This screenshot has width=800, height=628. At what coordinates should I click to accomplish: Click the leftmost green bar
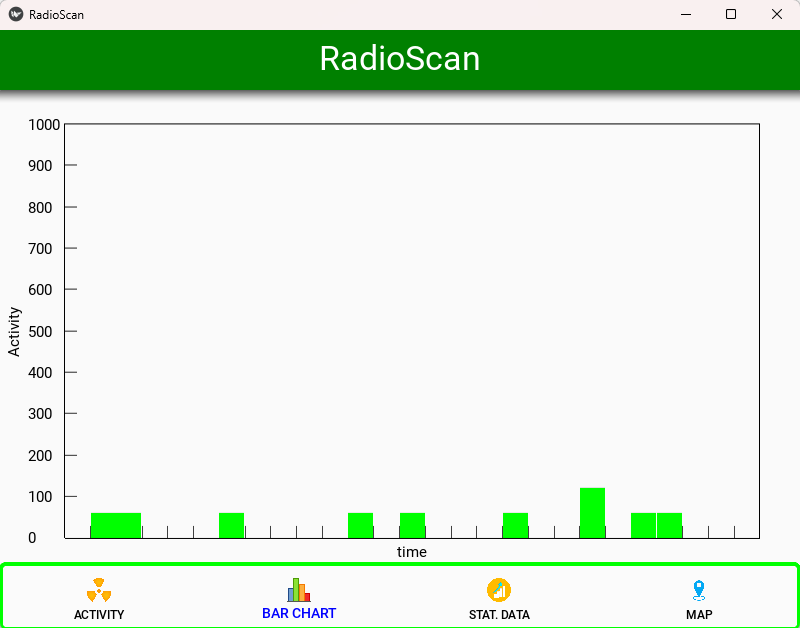click(116, 525)
